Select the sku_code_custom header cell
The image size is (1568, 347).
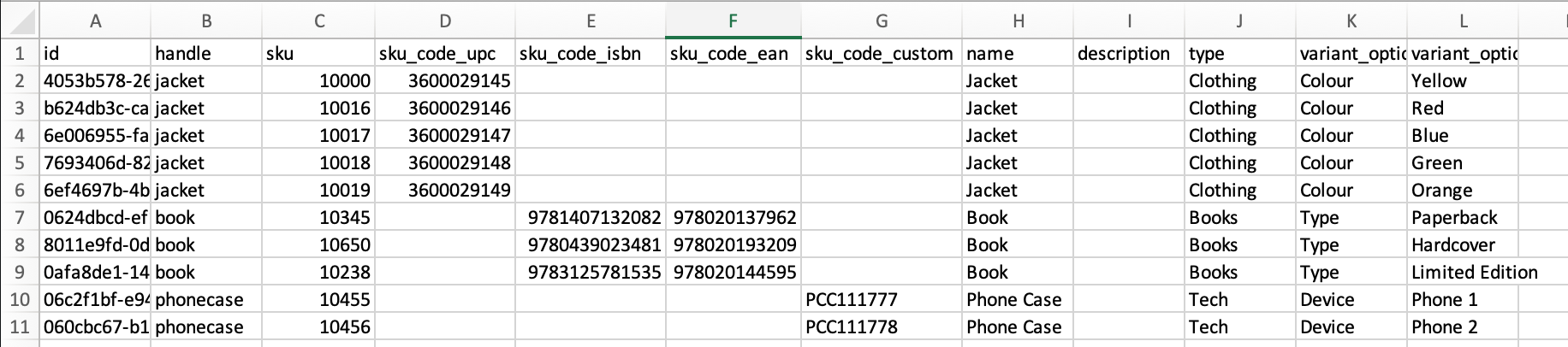[x=881, y=54]
